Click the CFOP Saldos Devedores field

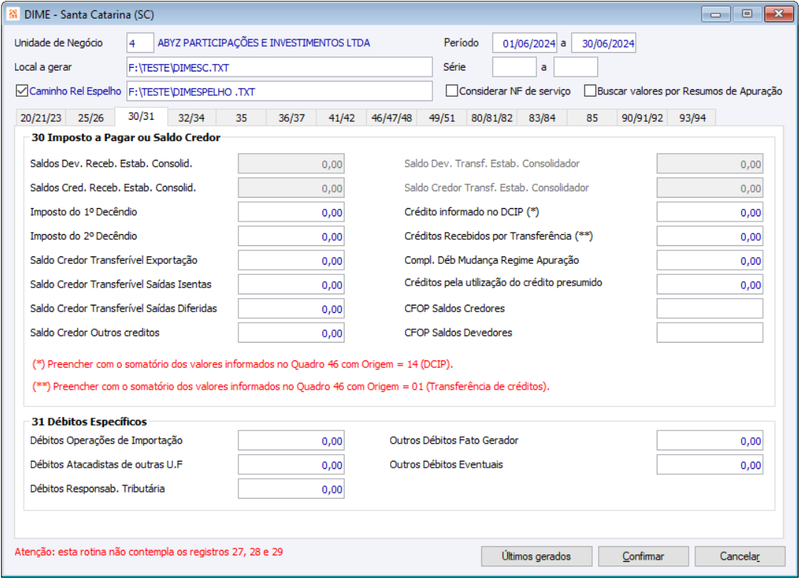point(710,333)
